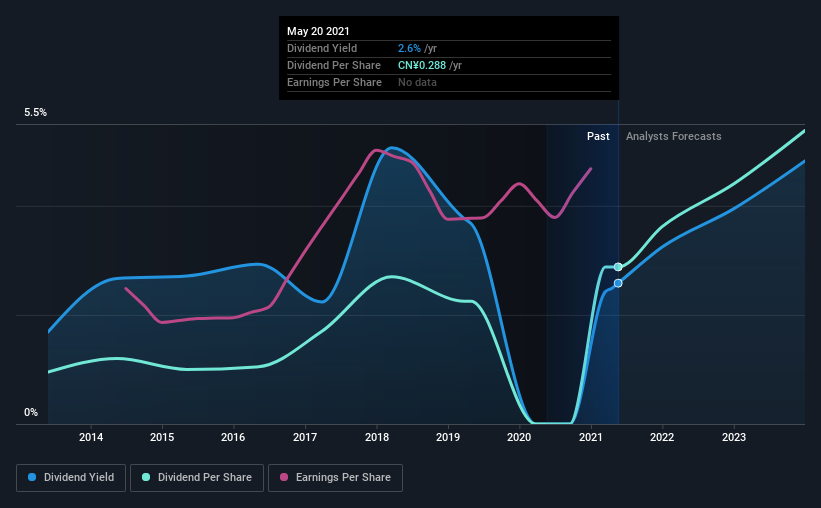Click the blue Dividend Yield legend dot
The height and width of the screenshot is (508, 821).
coord(32,477)
